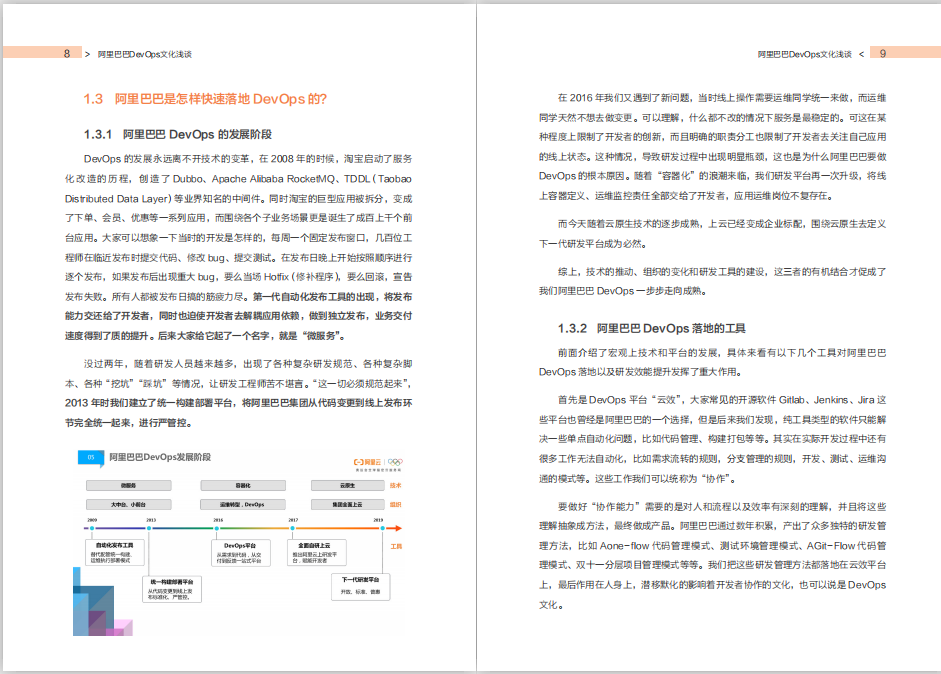
Task: Click the blue 05 badge in the figure
Action: tap(91, 457)
